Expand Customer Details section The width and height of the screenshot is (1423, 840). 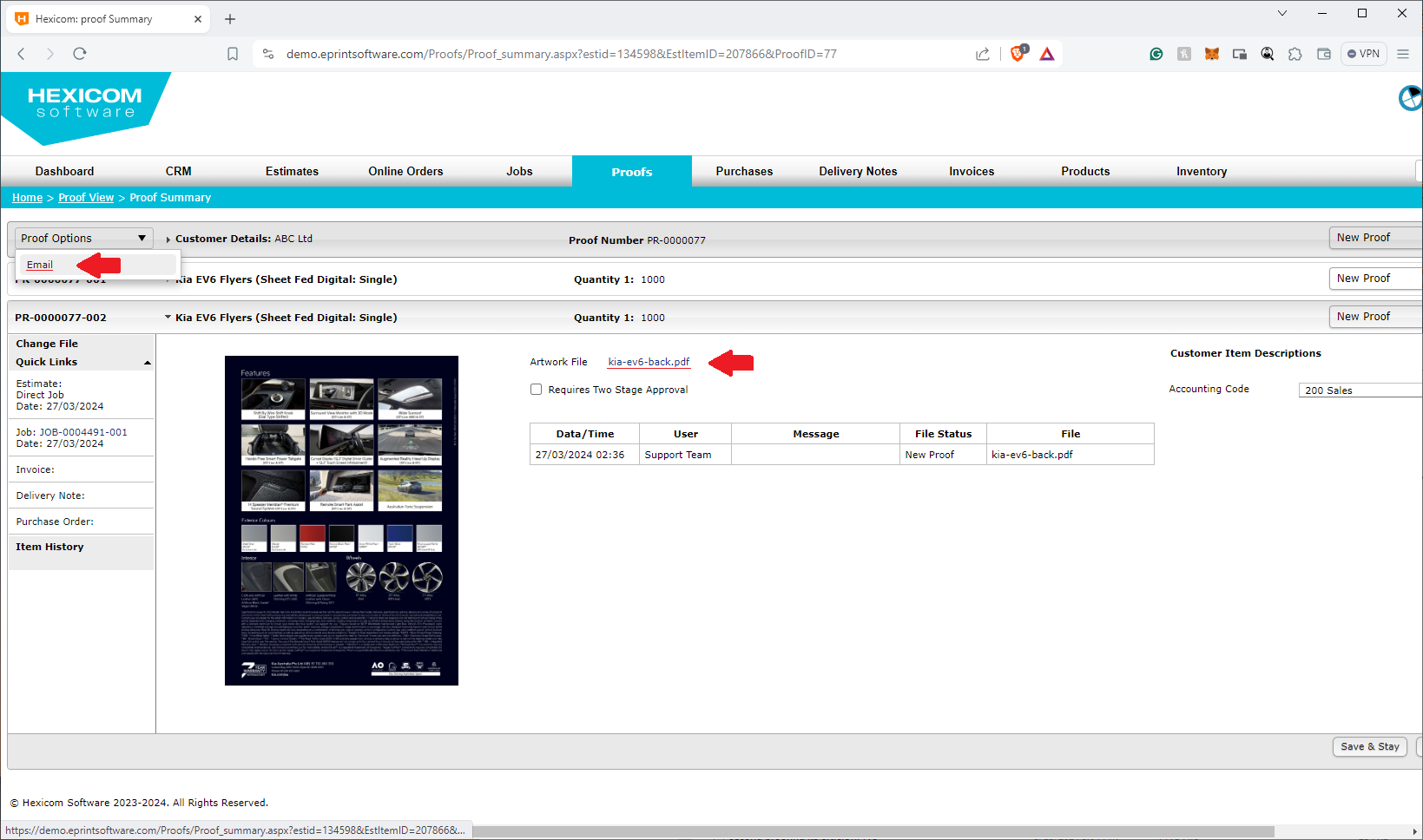pyautogui.click(x=168, y=240)
